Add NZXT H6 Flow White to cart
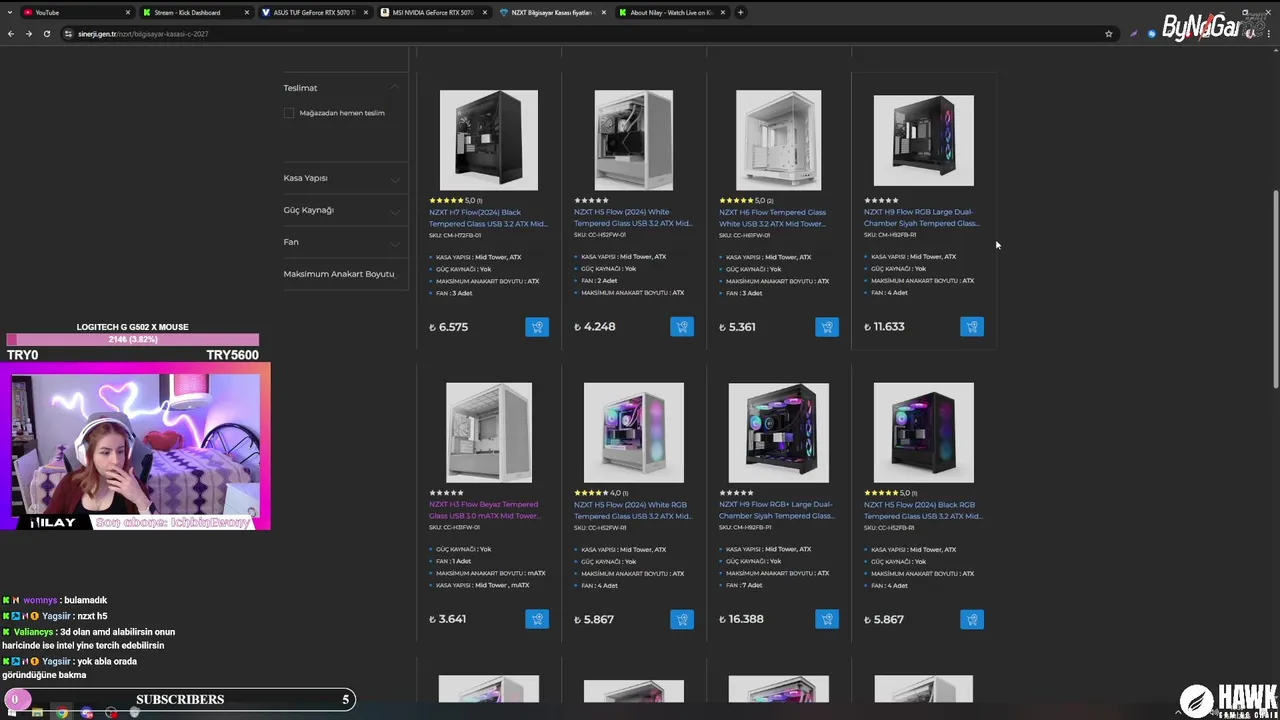The width and height of the screenshot is (1280, 720). coord(827,327)
